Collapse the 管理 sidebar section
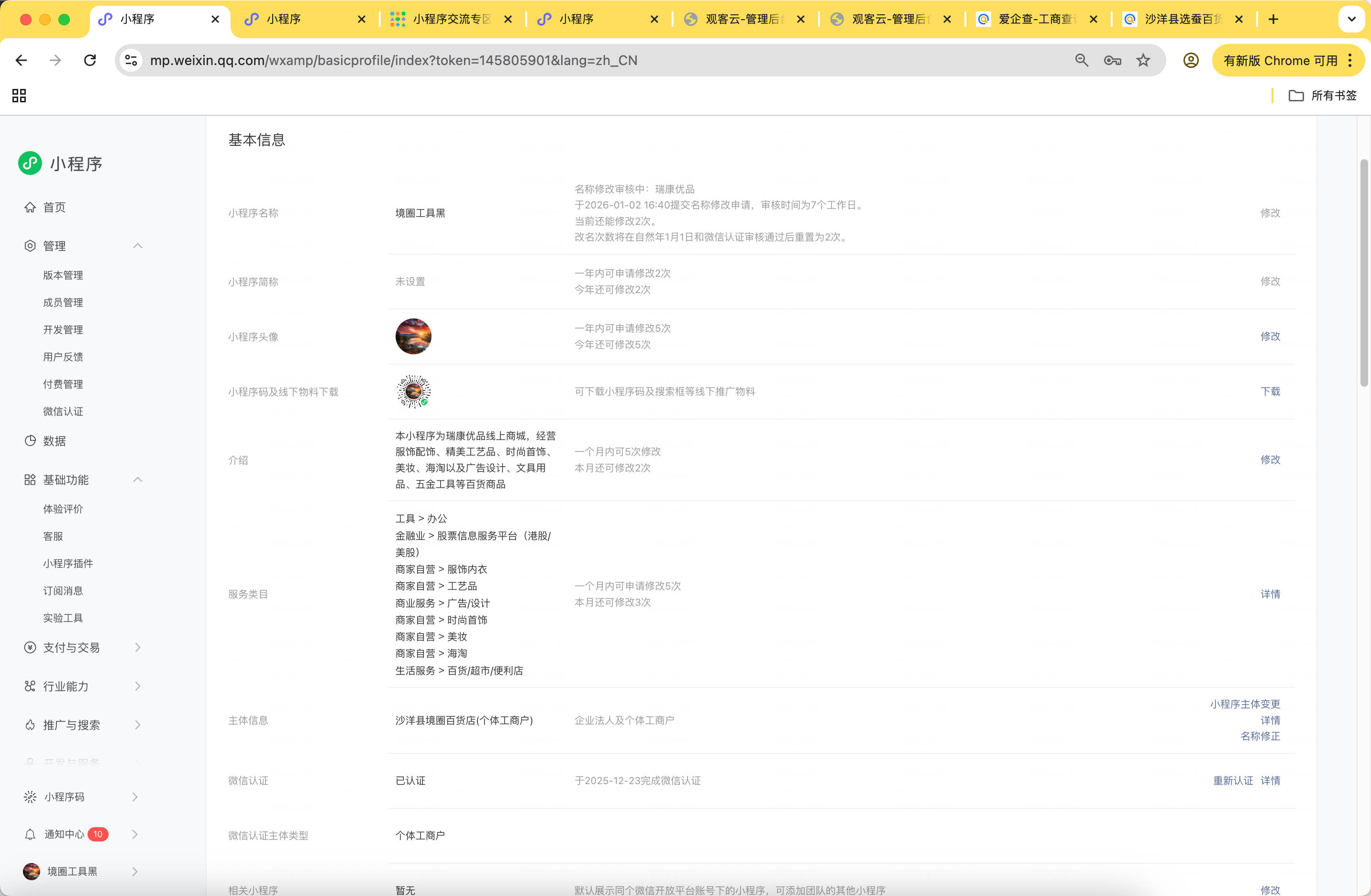Viewport: 1371px width, 896px height. coord(138,246)
